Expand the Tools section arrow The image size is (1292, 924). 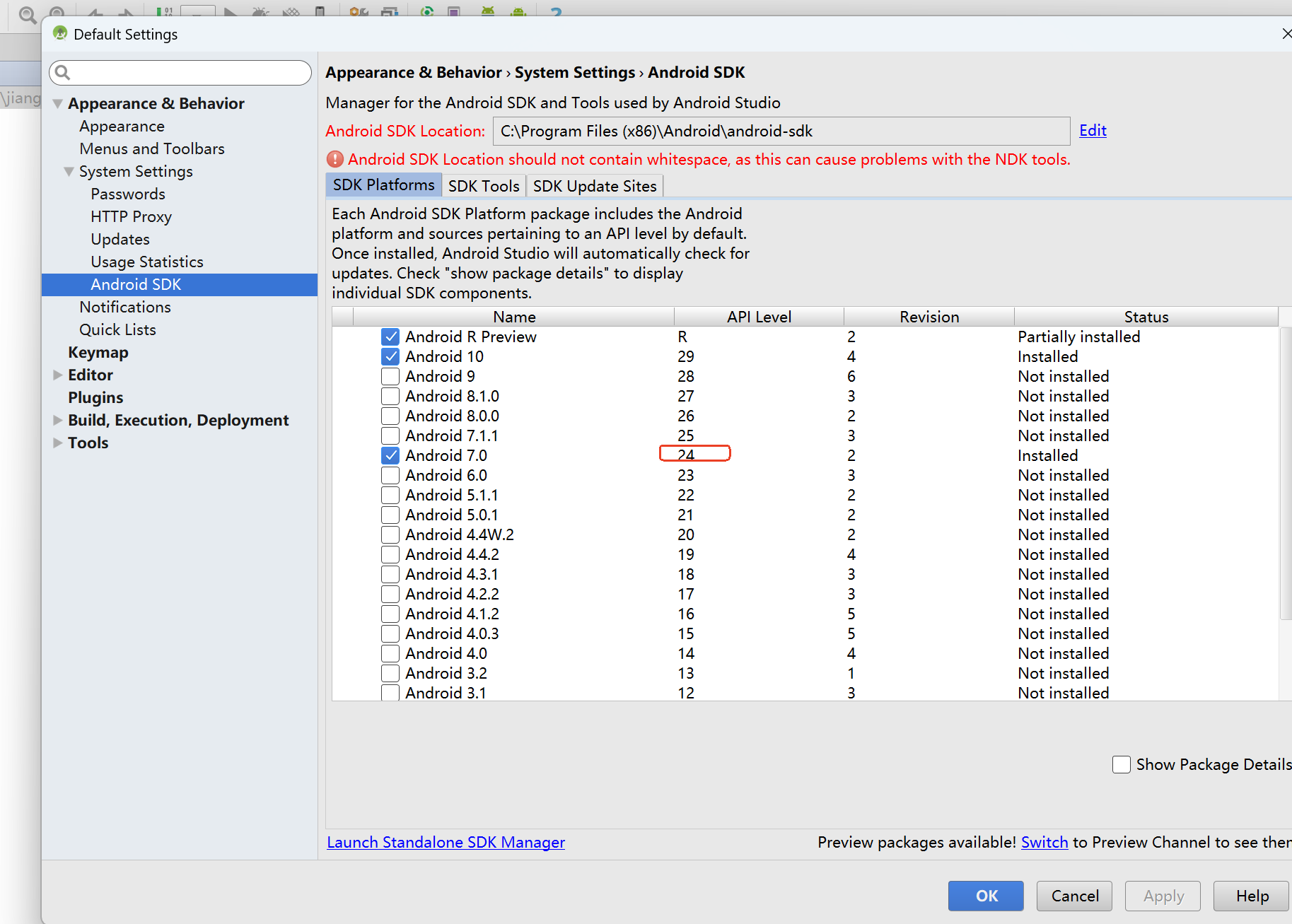coord(58,443)
